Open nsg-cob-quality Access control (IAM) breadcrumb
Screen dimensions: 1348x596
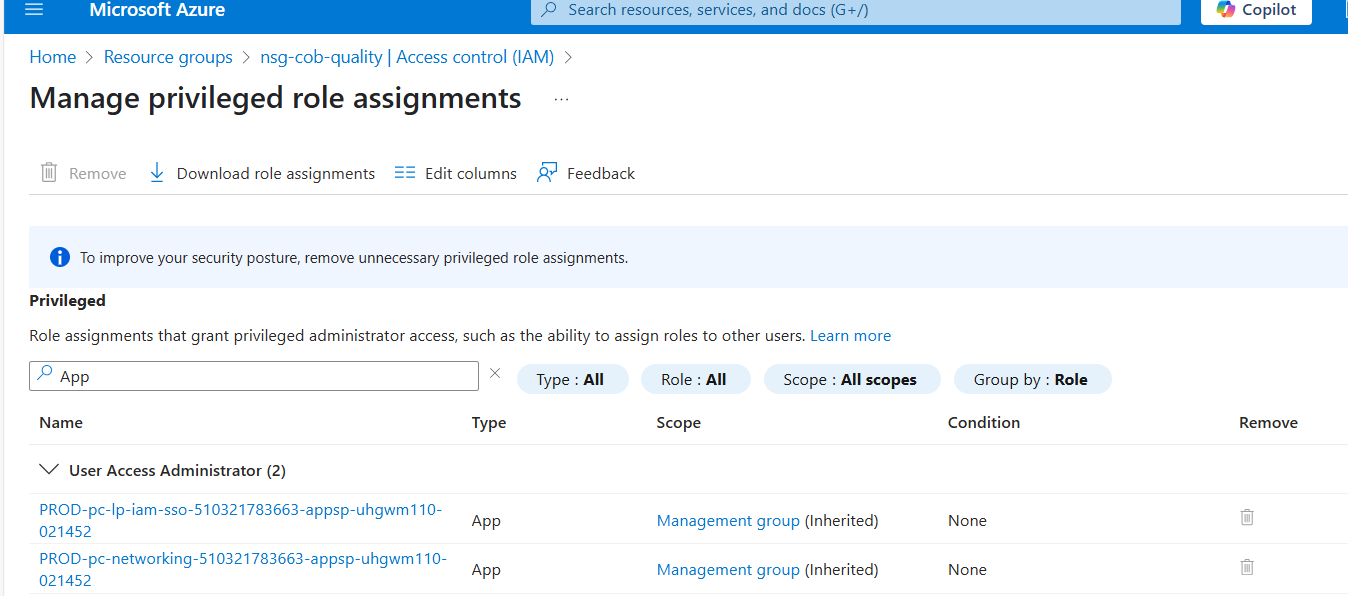click(x=407, y=57)
